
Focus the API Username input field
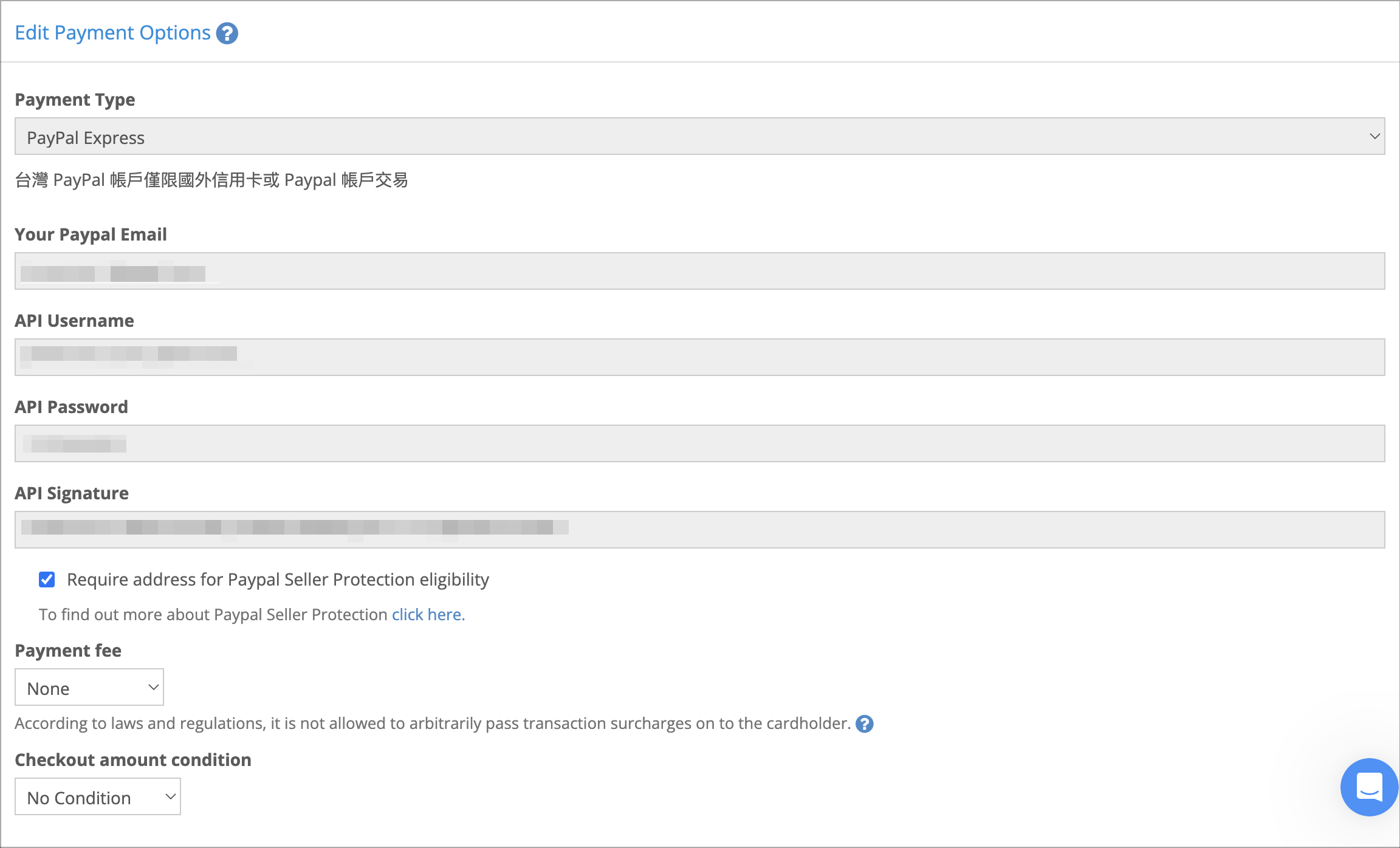coord(699,357)
